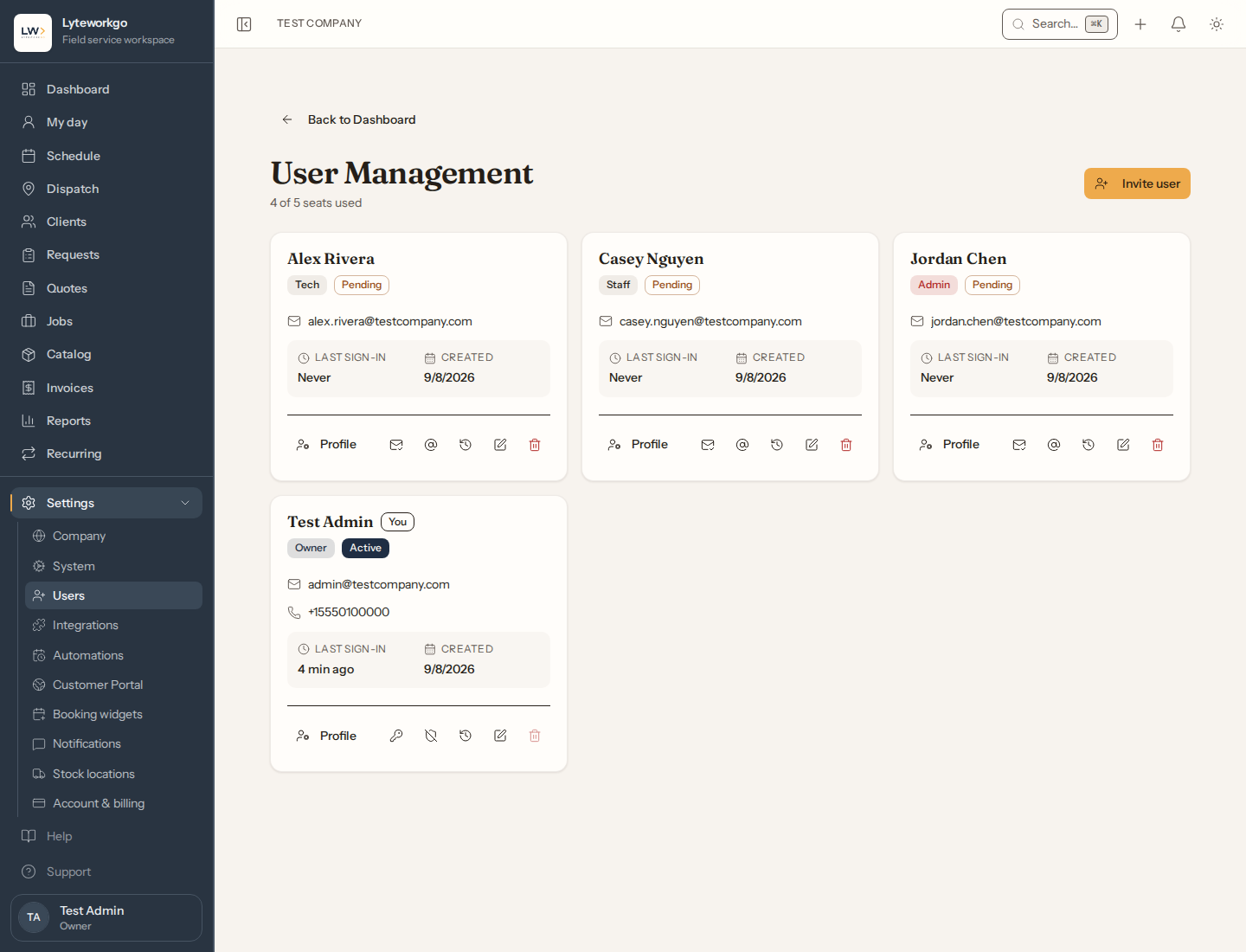
Task: Select Account & billing under Settings
Action: click(x=113, y=803)
